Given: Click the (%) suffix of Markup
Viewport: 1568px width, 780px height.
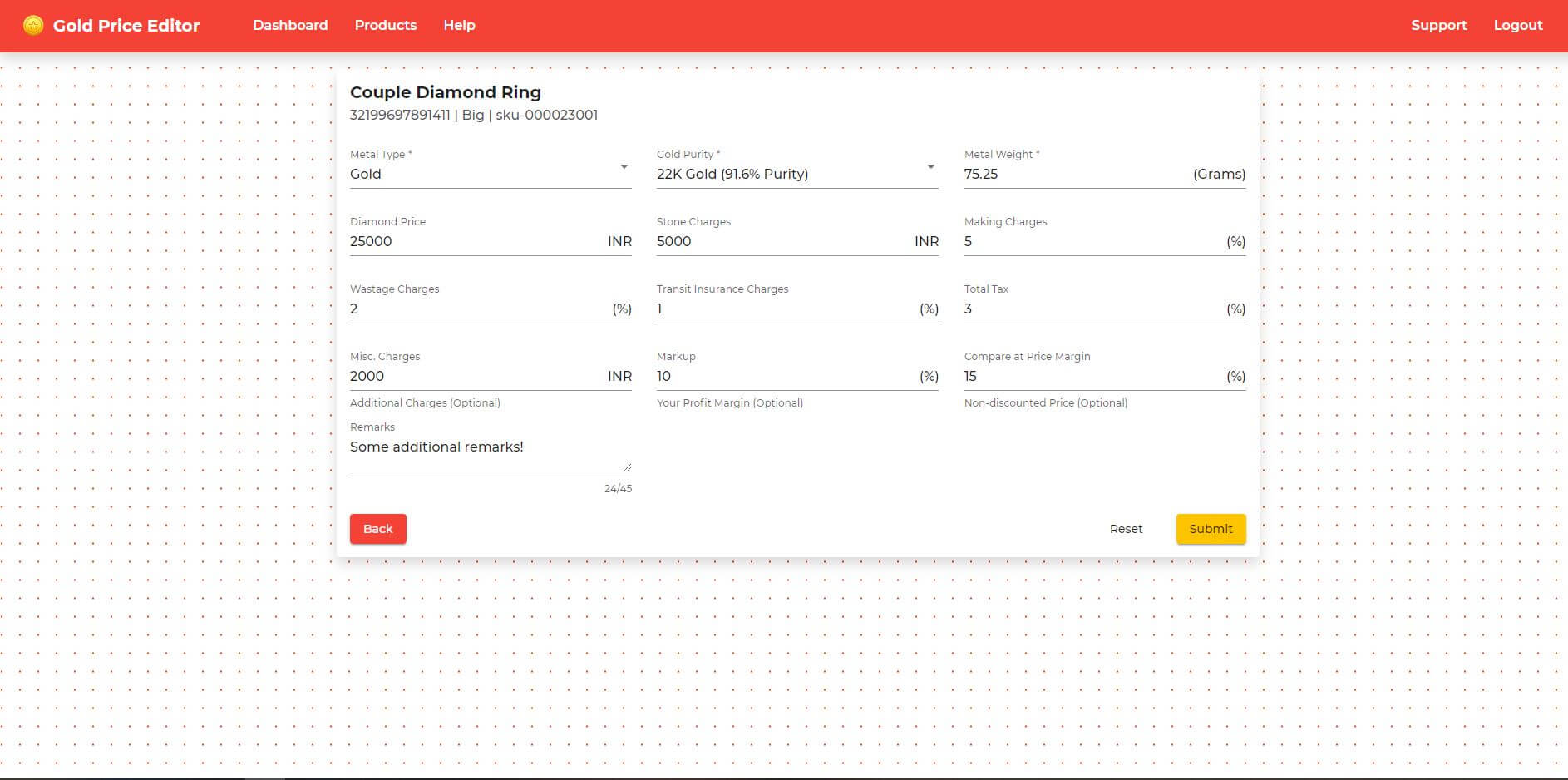Looking at the screenshot, I should click(x=929, y=376).
